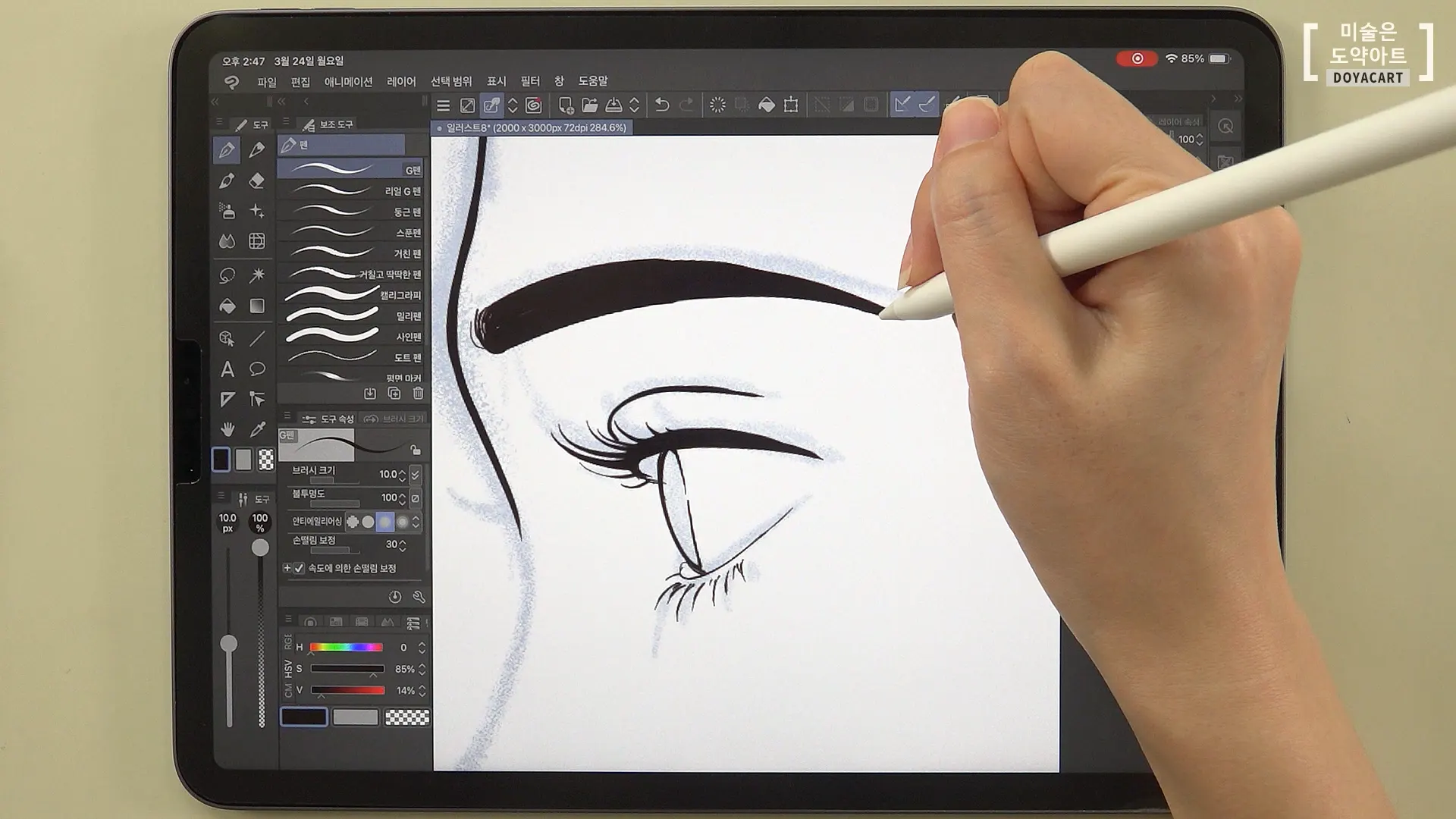Image resolution: width=1456 pixels, height=819 pixels.
Task: Expand the right palette dock with the double chevron
Action: pyautogui.click(x=1238, y=99)
